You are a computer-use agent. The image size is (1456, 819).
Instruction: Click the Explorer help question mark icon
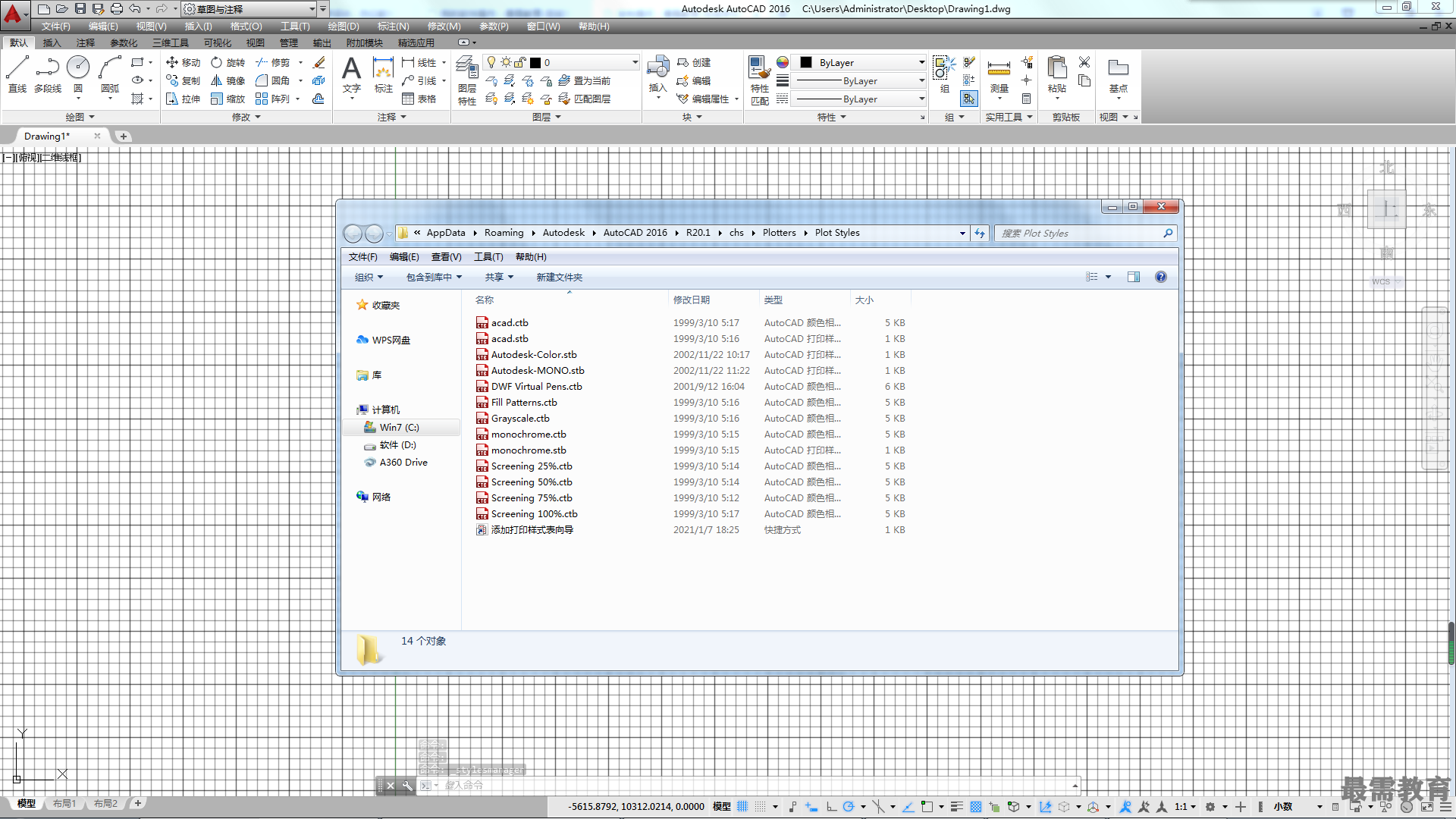(x=1160, y=277)
